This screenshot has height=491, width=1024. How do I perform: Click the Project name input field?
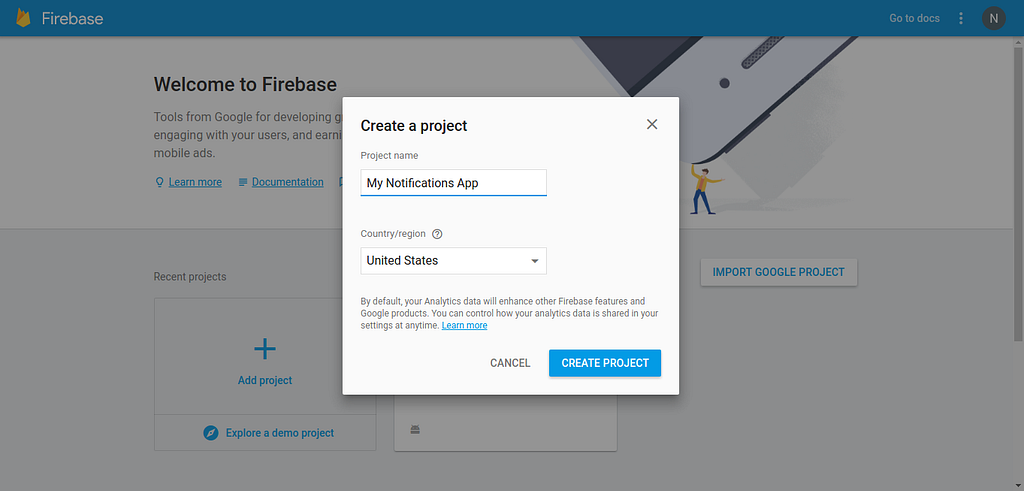click(453, 183)
